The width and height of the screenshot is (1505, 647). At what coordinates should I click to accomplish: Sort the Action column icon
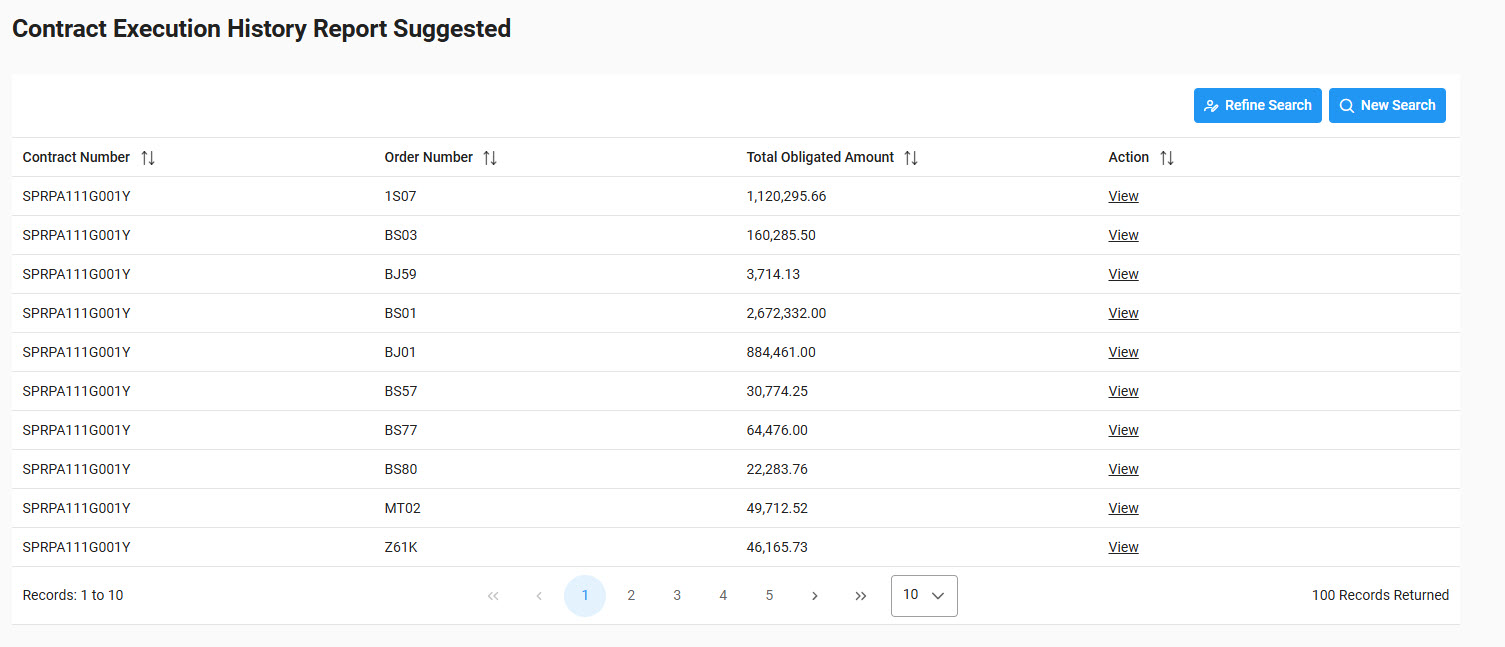(1167, 158)
